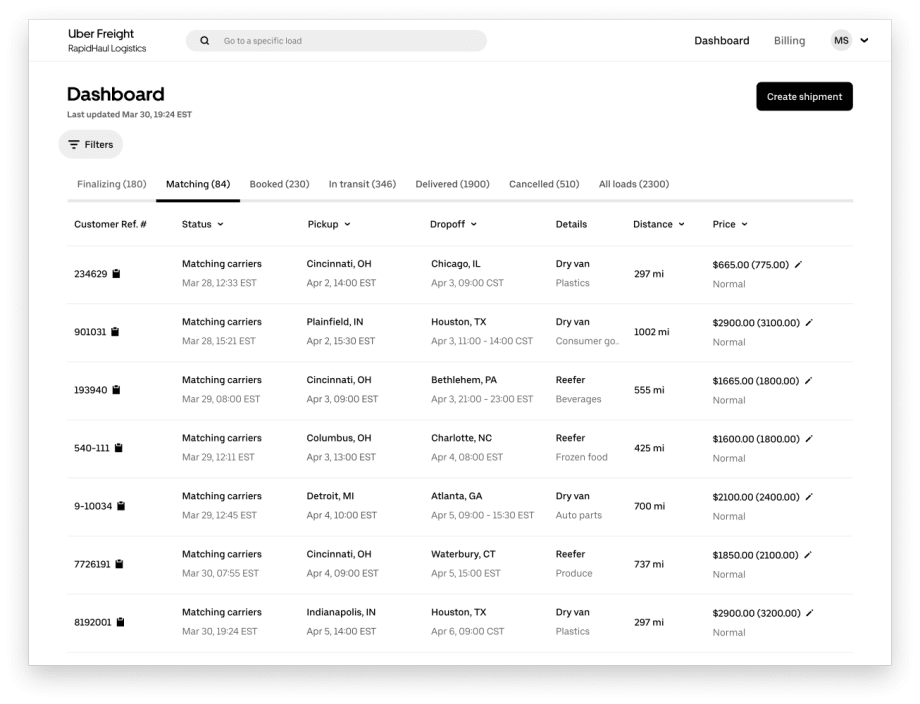Open the MS account menu chevron
This screenshot has width=920, height=704.
pos(864,40)
